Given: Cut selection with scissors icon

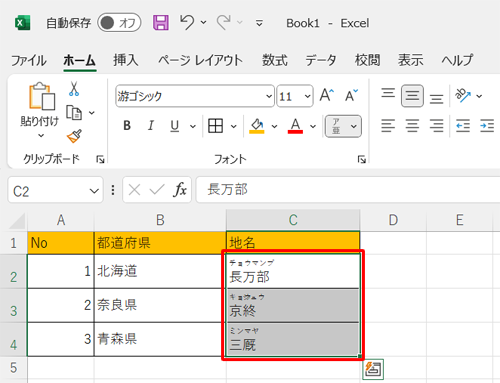Looking at the screenshot, I should (74, 89).
